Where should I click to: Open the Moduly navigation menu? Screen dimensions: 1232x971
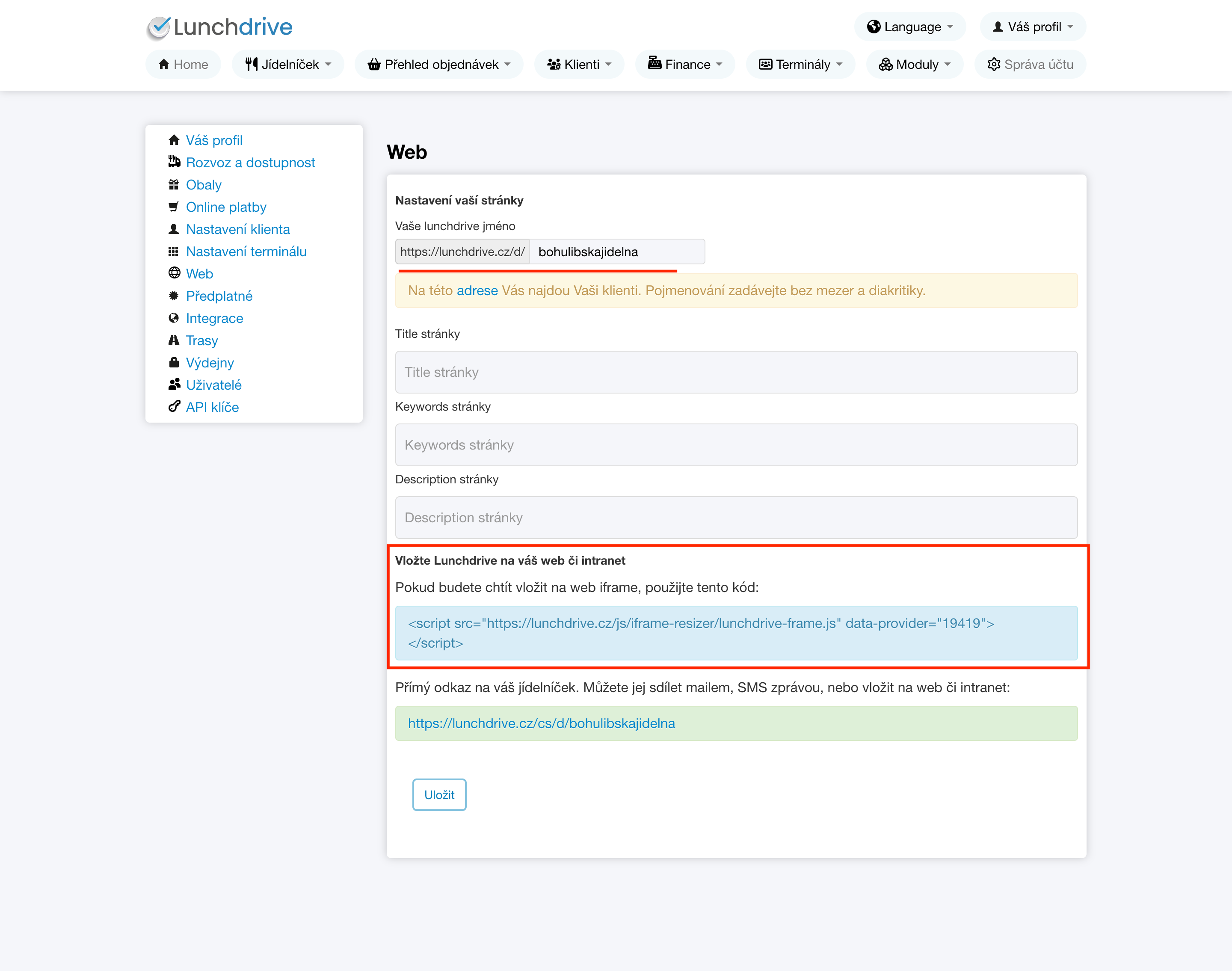pyautogui.click(x=914, y=64)
